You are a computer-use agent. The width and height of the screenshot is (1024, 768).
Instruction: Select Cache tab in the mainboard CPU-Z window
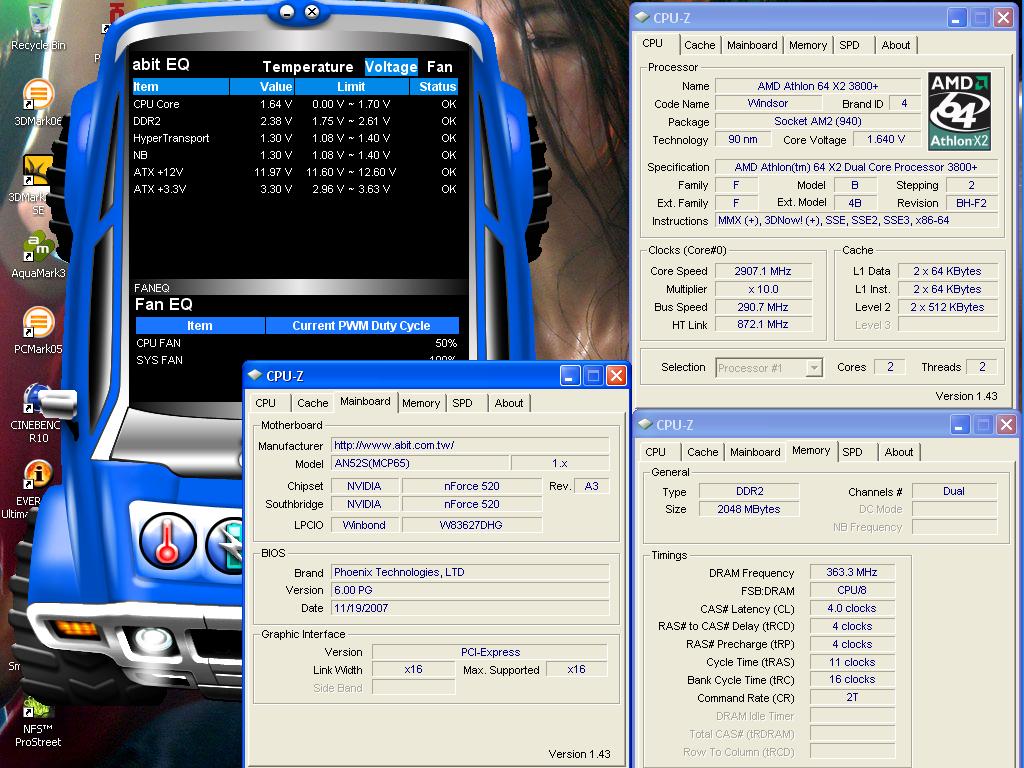pos(312,403)
